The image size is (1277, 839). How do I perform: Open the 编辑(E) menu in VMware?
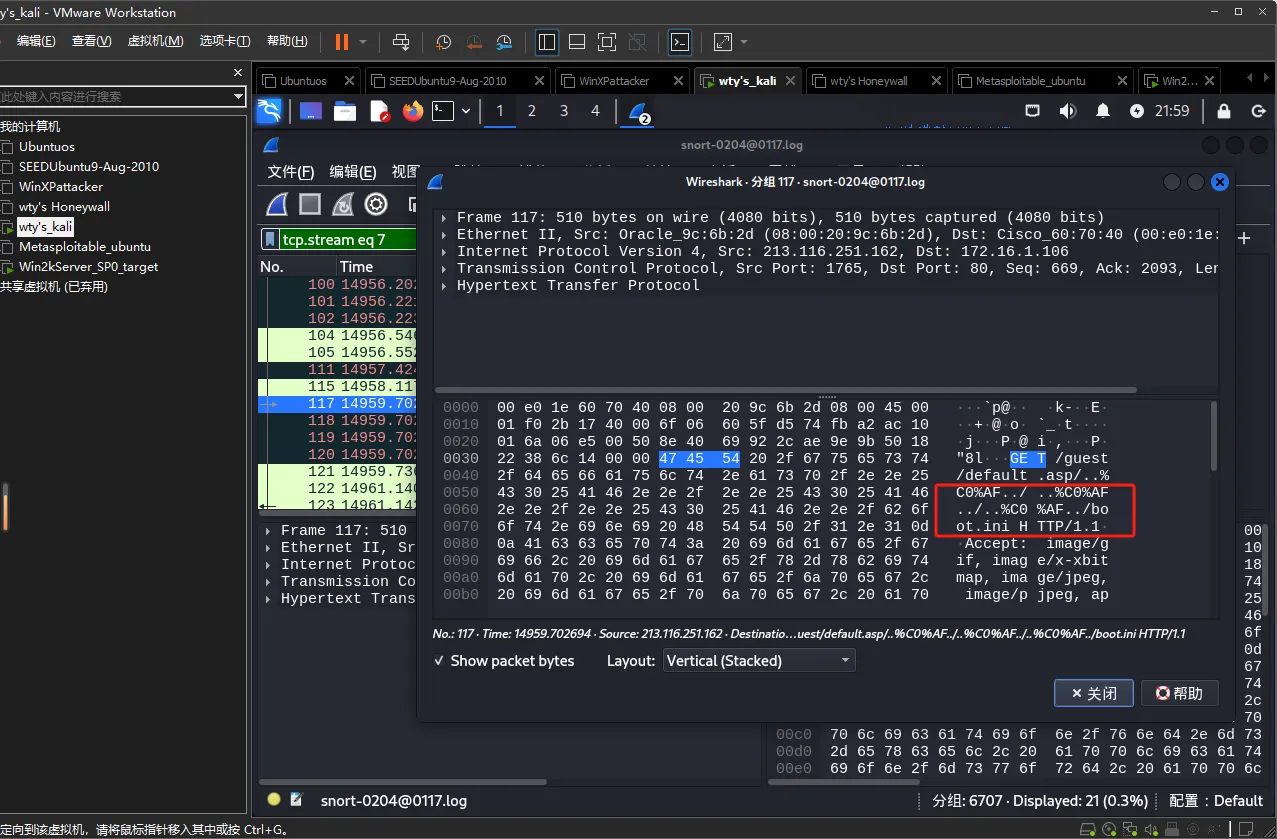(x=36, y=41)
